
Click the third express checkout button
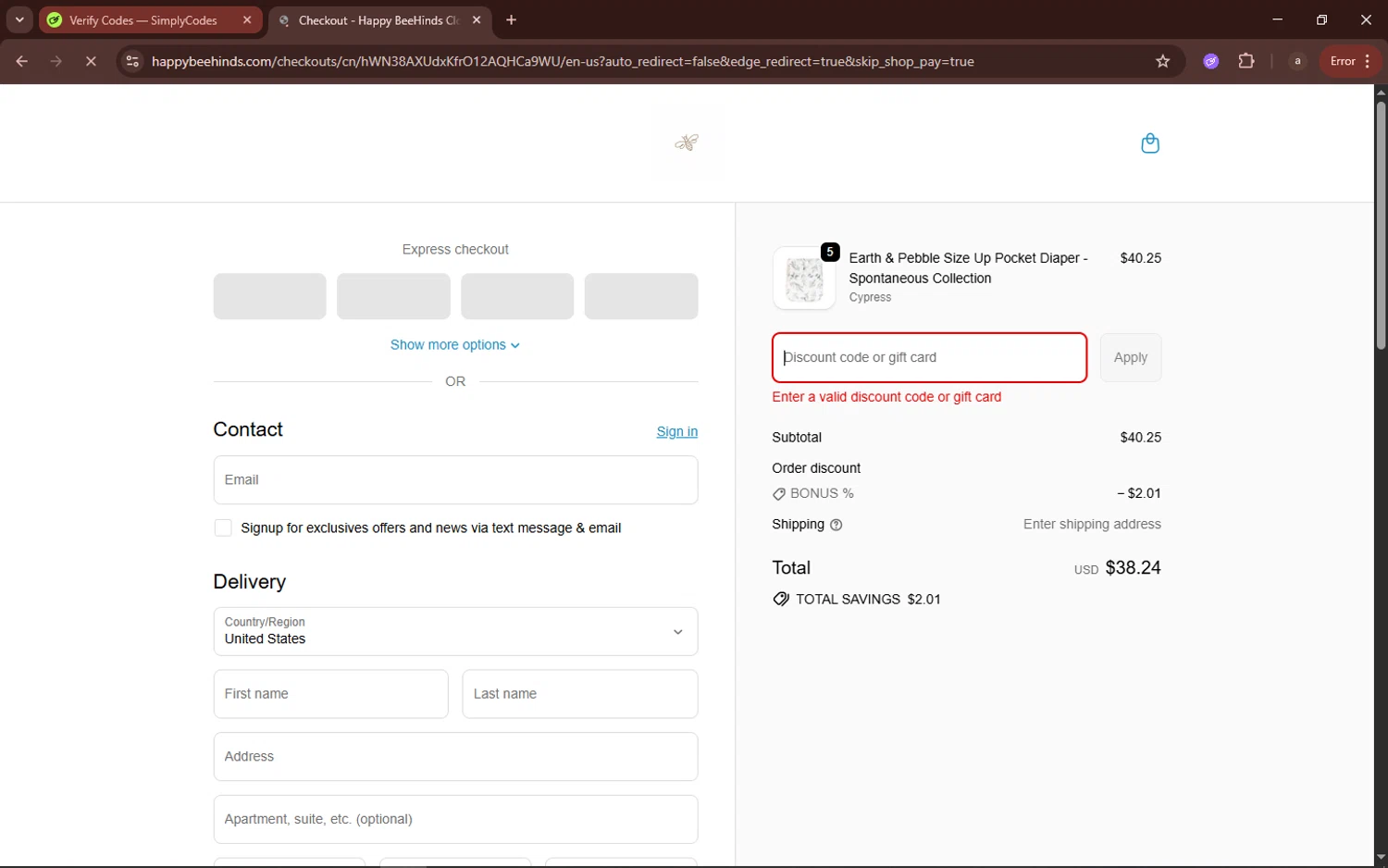tap(517, 296)
